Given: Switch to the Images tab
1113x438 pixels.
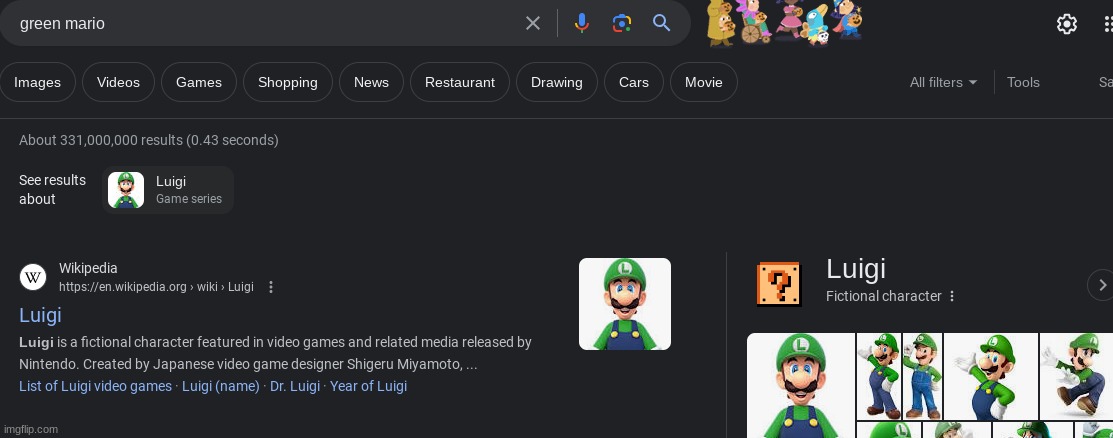Looking at the screenshot, I should (x=38, y=82).
